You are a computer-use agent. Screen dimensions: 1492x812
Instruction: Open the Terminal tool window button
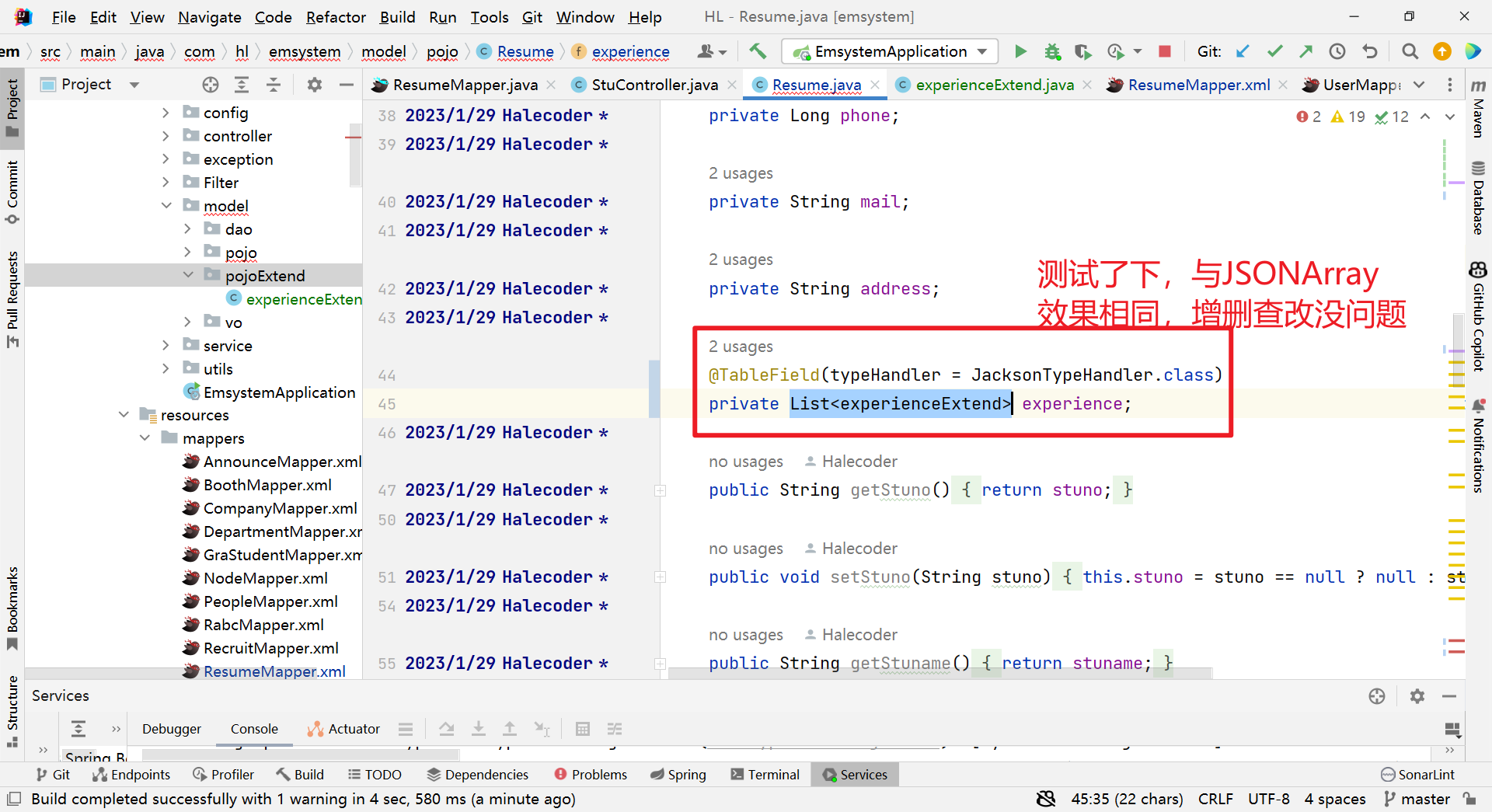pos(765,775)
